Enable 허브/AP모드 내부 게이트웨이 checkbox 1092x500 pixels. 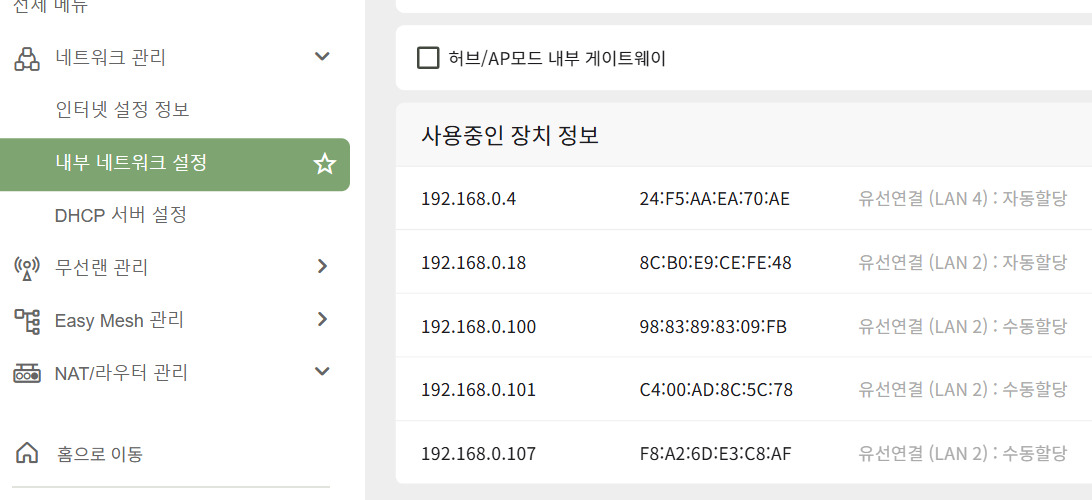pos(428,58)
